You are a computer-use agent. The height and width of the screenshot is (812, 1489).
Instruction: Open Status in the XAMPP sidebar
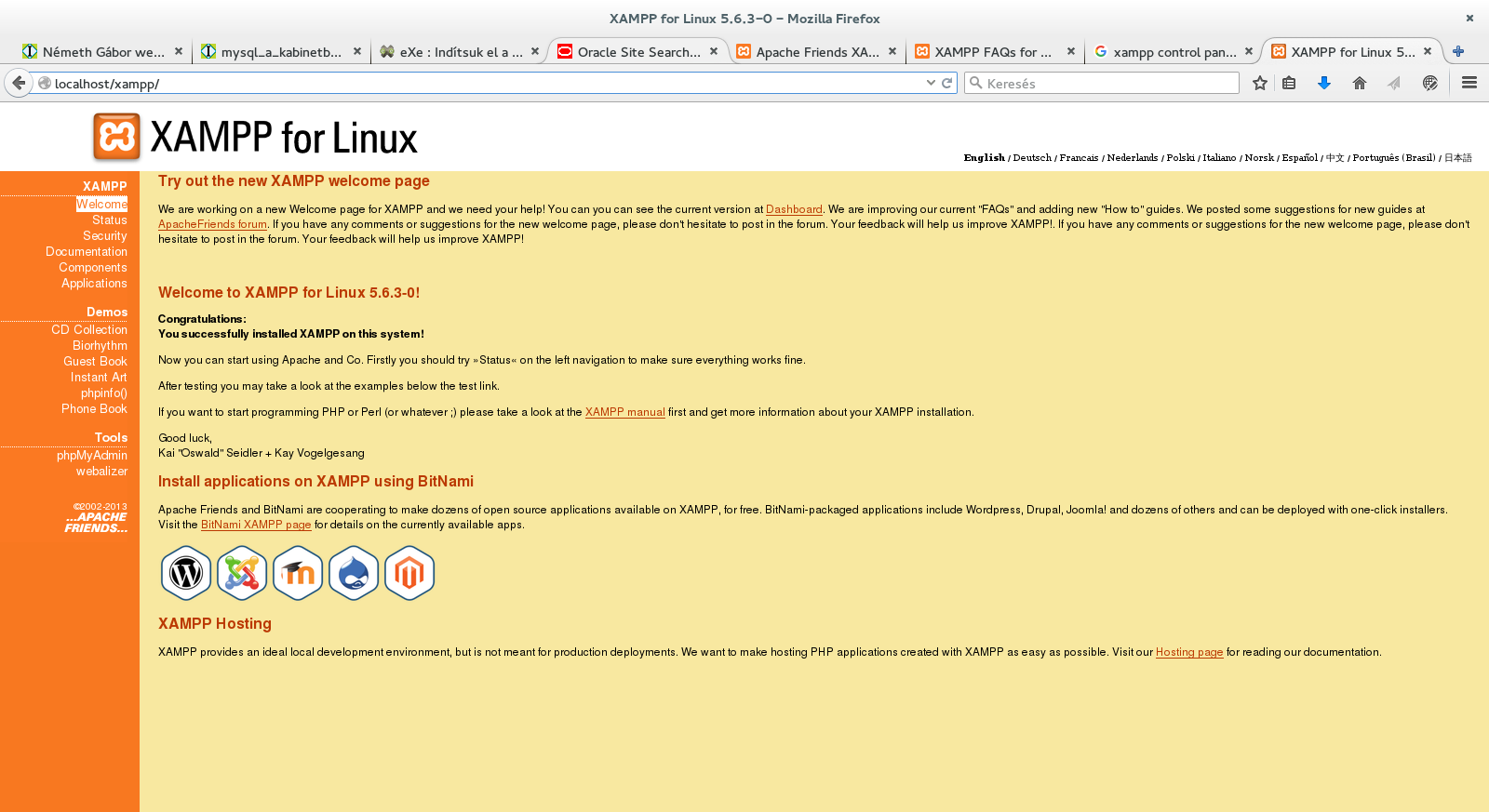[x=109, y=220]
